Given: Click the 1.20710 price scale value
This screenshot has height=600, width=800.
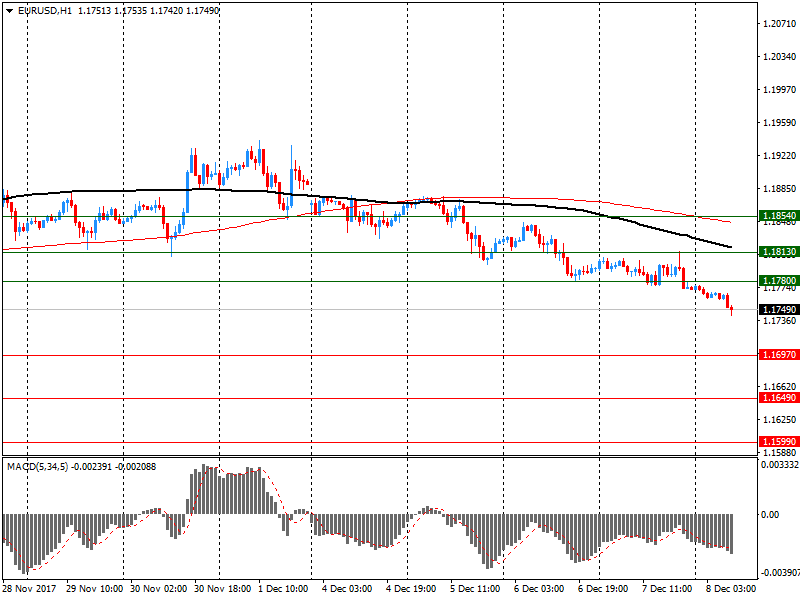Looking at the screenshot, I should pos(778,23).
